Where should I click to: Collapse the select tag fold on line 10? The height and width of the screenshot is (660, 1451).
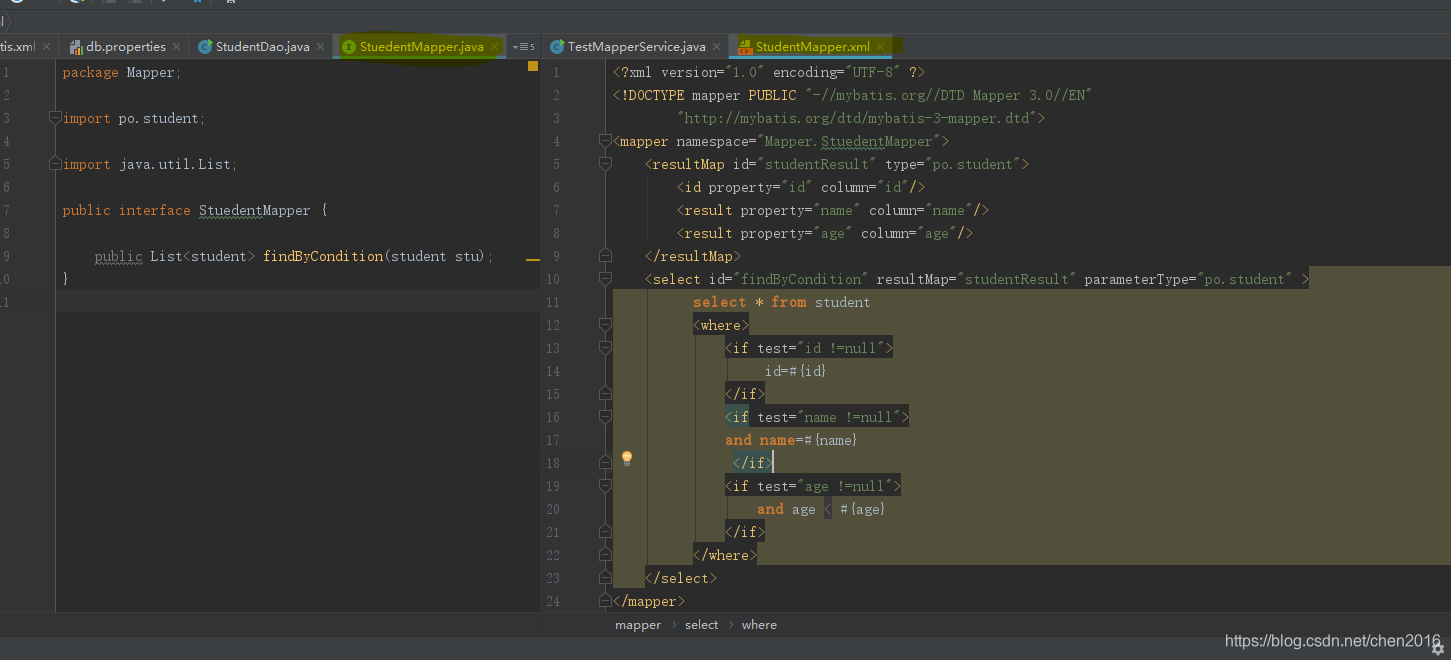point(605,279)
